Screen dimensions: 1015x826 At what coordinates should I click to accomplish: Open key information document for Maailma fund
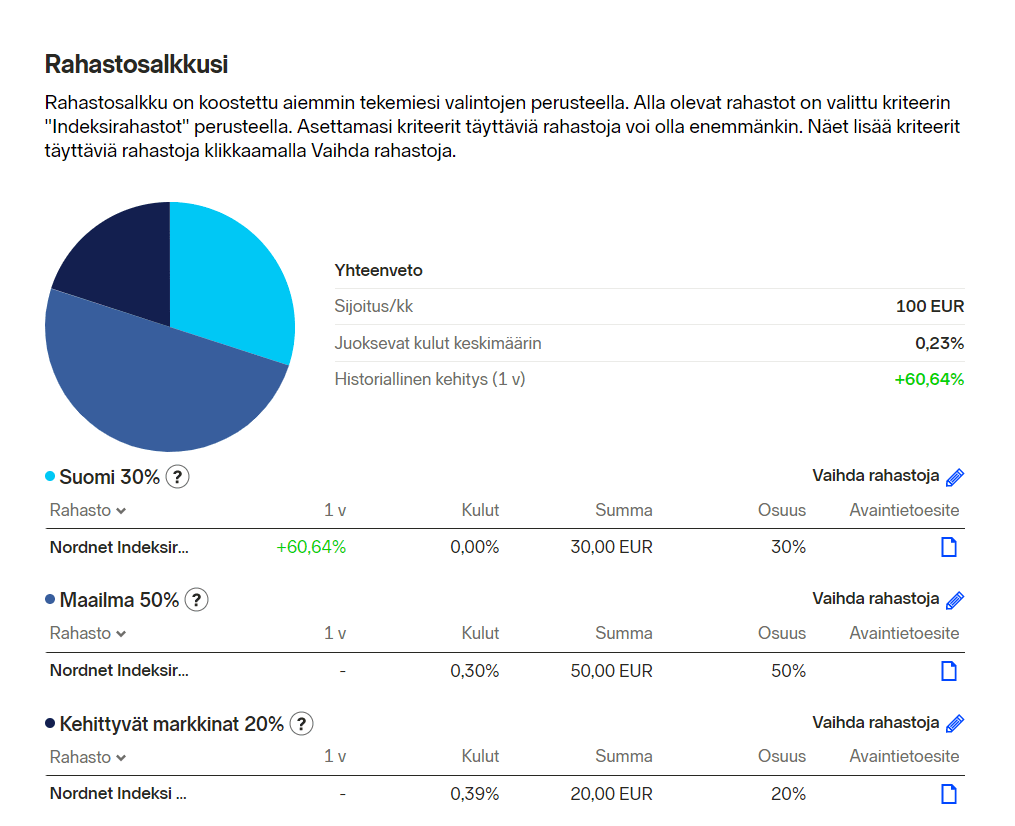[x=949, y=670]
